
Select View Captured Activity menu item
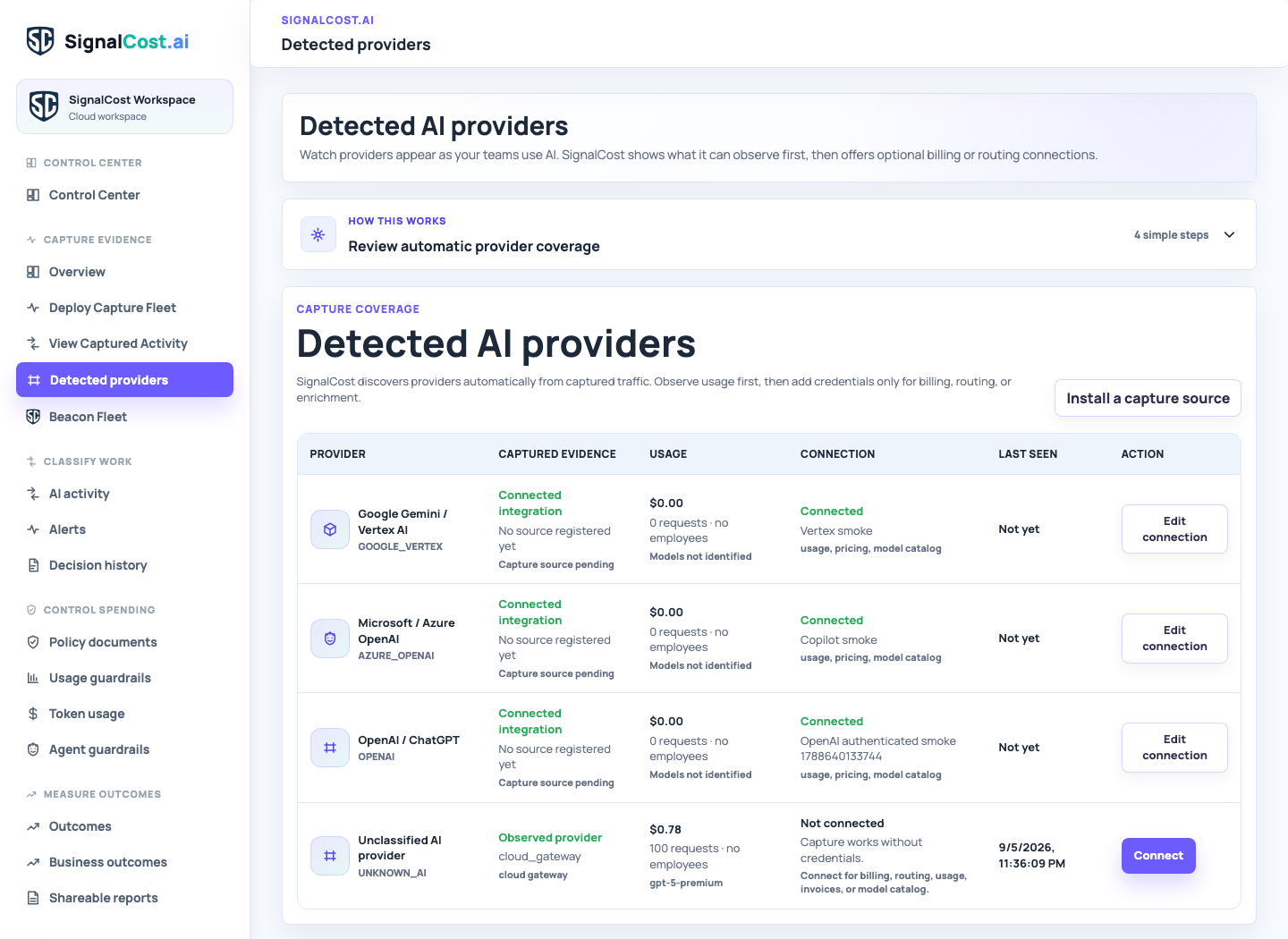click(124, 343)
